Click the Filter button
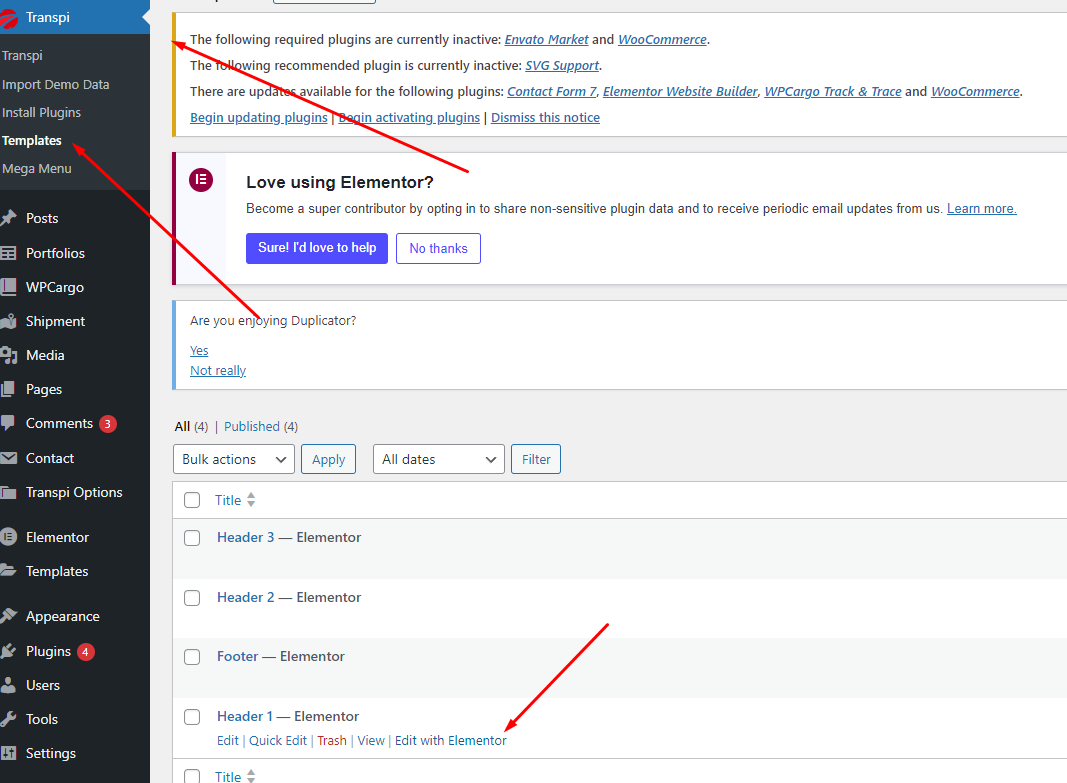Viewport: 1067px width, 783px height. [x=536, y=459]
